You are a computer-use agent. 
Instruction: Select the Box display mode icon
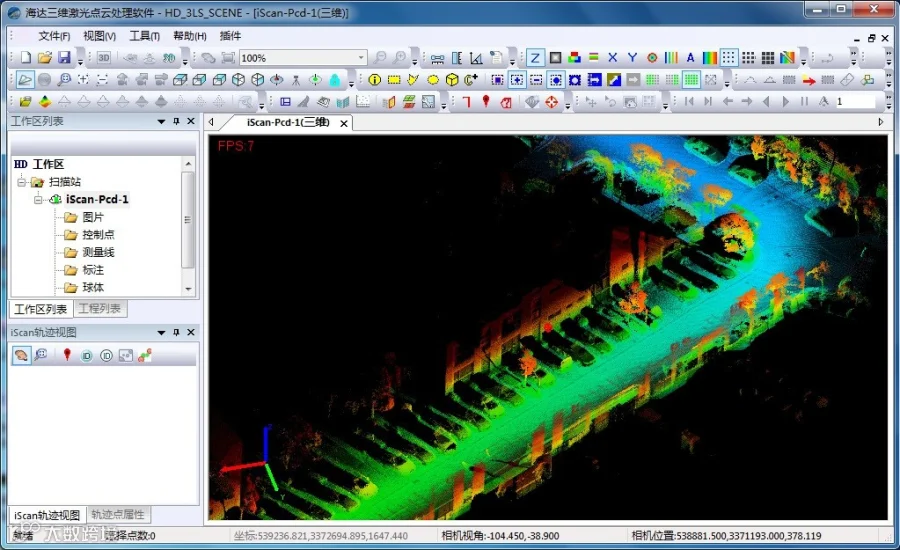[555, 57]
